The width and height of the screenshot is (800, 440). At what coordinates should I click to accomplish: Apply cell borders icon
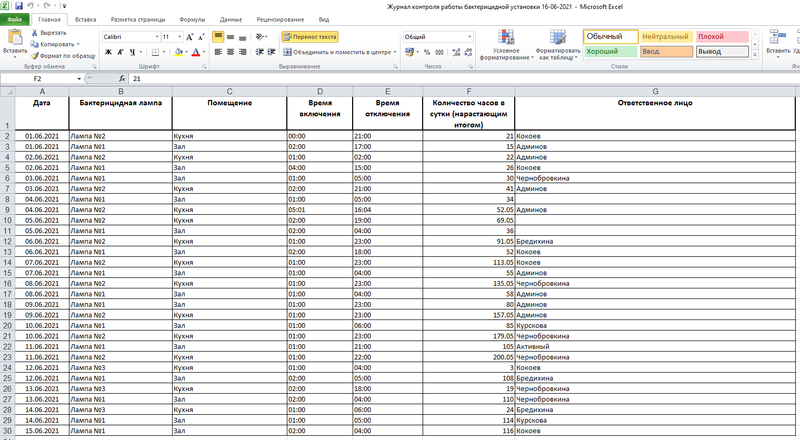156,52
